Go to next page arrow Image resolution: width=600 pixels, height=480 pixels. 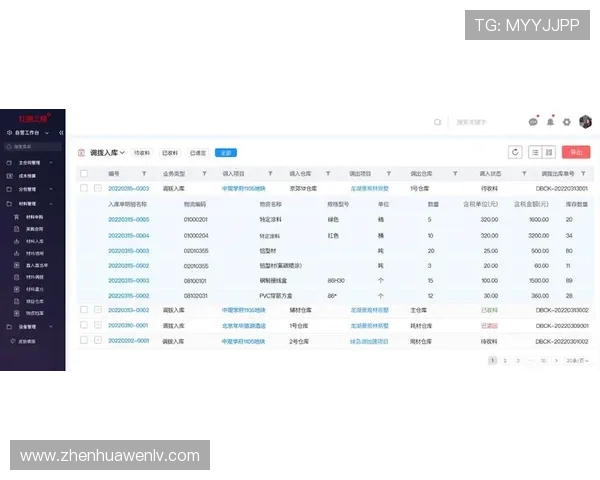[556, 361]
